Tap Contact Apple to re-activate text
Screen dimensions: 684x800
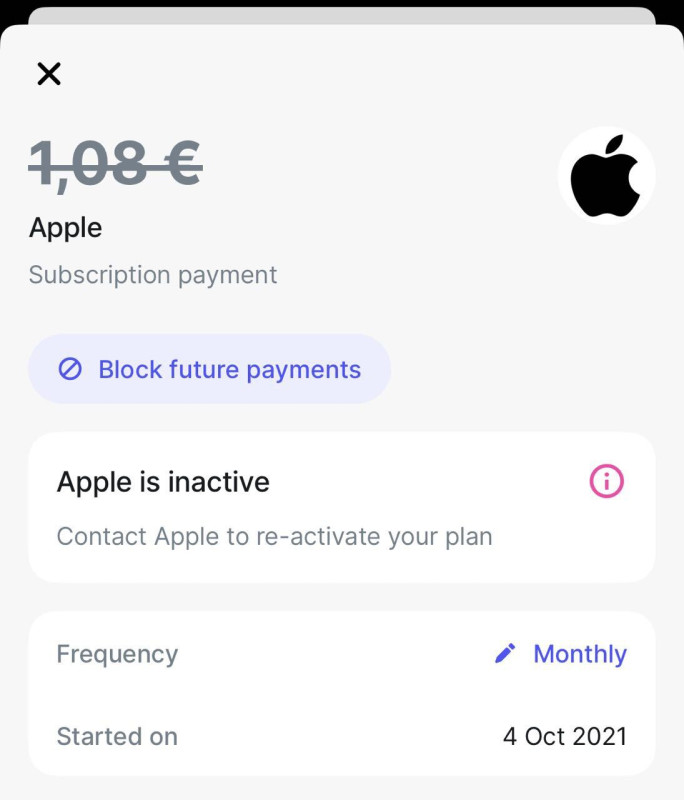pos(274,536)
